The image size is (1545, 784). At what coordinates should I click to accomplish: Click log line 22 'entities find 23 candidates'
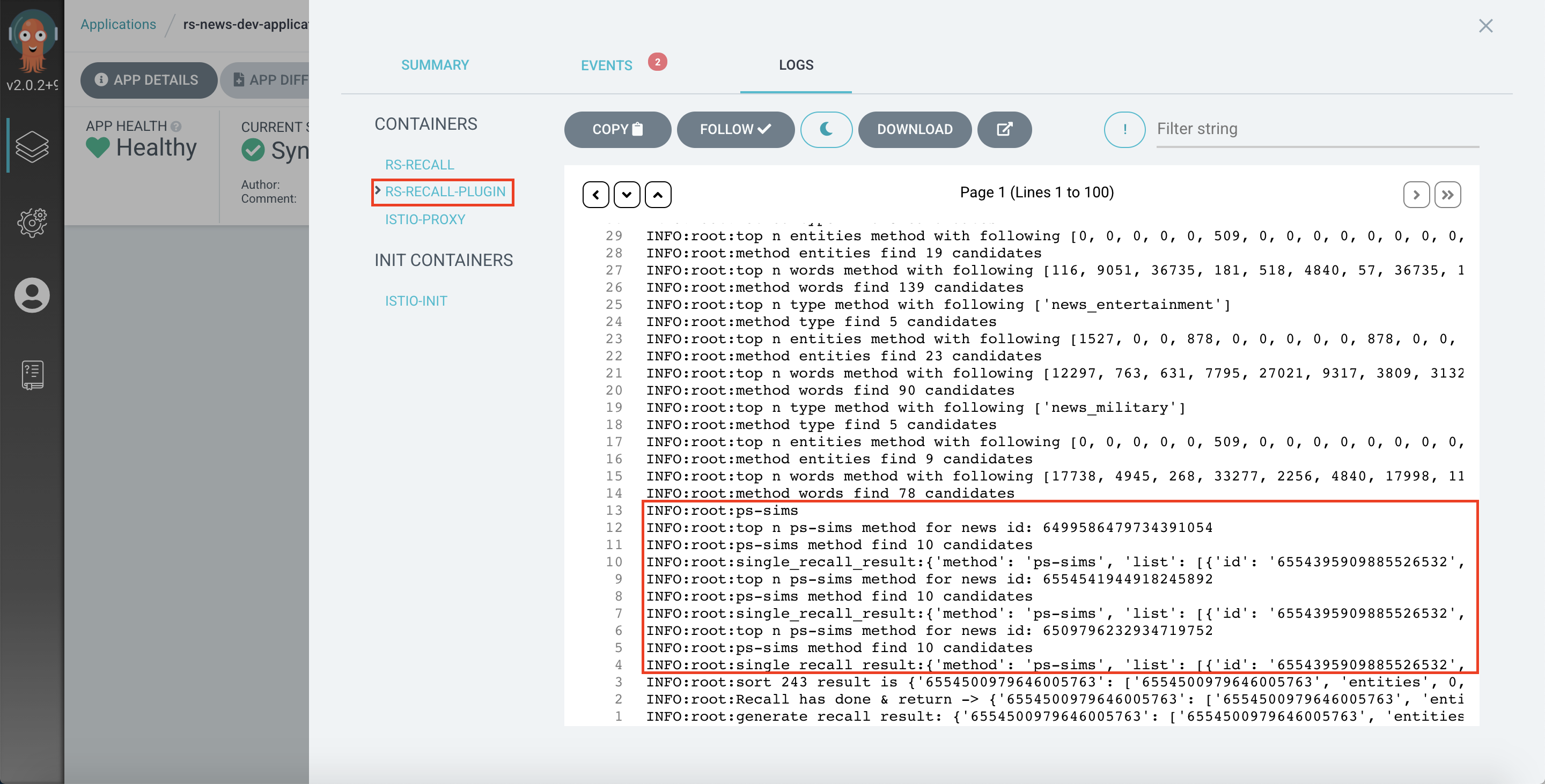pos(843,356)
